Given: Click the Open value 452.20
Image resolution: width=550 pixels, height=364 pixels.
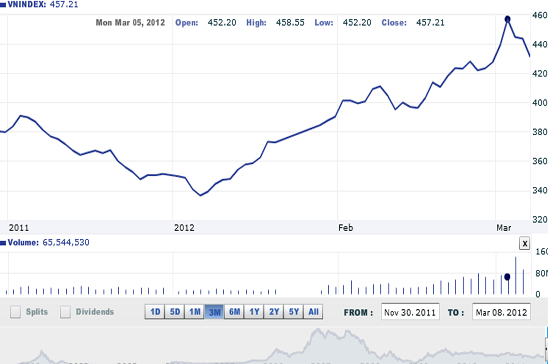Looking at the screenshot, I should pos(222,23).
